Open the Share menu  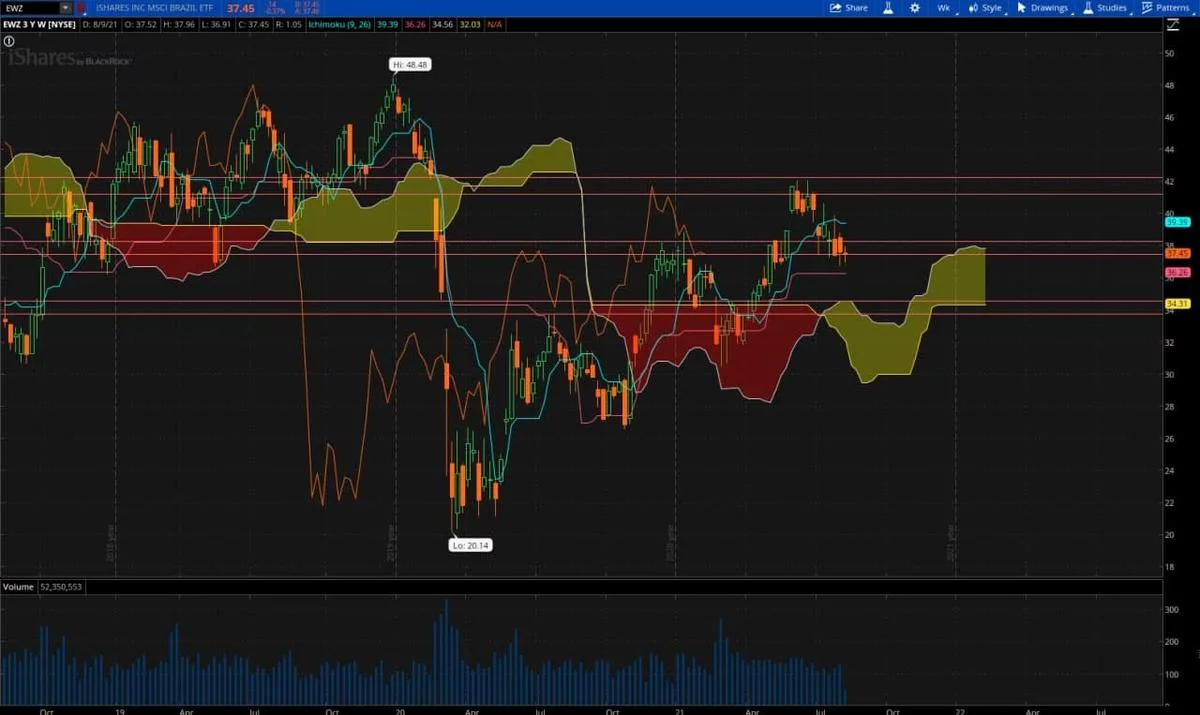849,7
